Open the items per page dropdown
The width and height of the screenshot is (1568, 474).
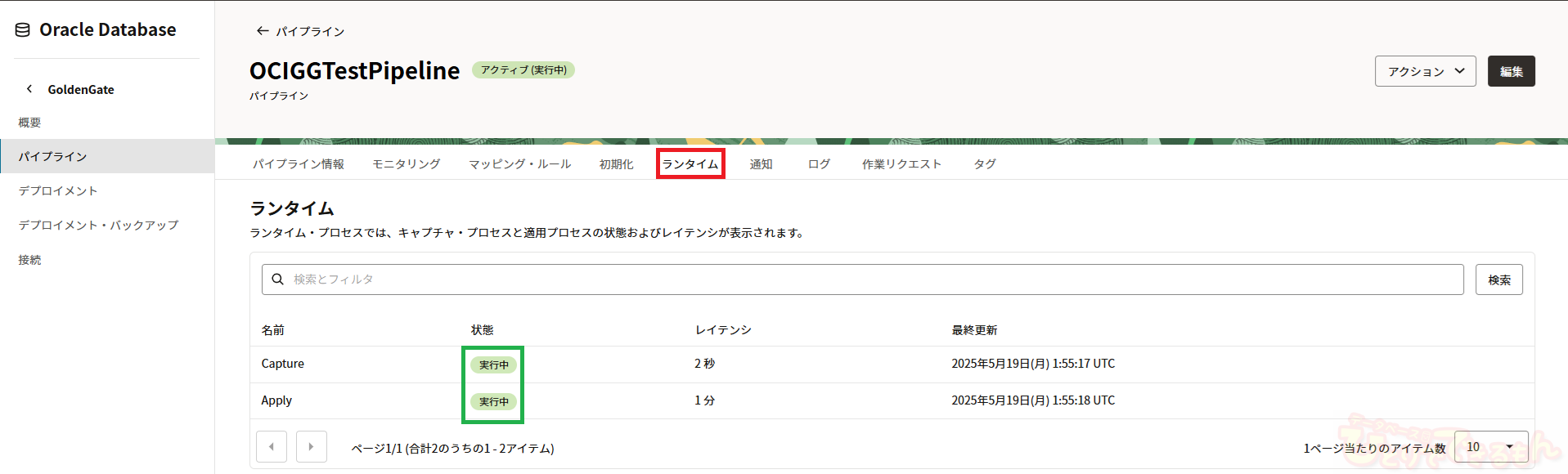point(1491,447)
